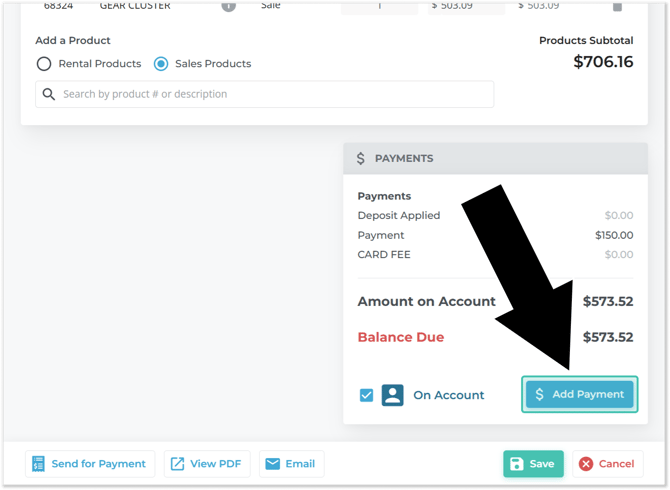Click the product search magnifier icon

[48, 94]
